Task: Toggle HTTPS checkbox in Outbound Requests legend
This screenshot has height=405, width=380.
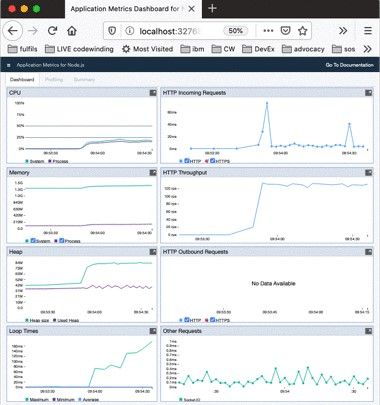Action: point(212,320)
